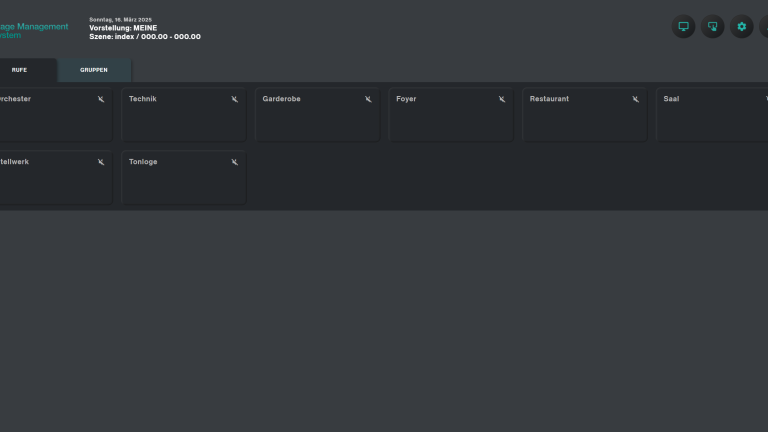Open settings with the gear icon

(x=741, y=27)
